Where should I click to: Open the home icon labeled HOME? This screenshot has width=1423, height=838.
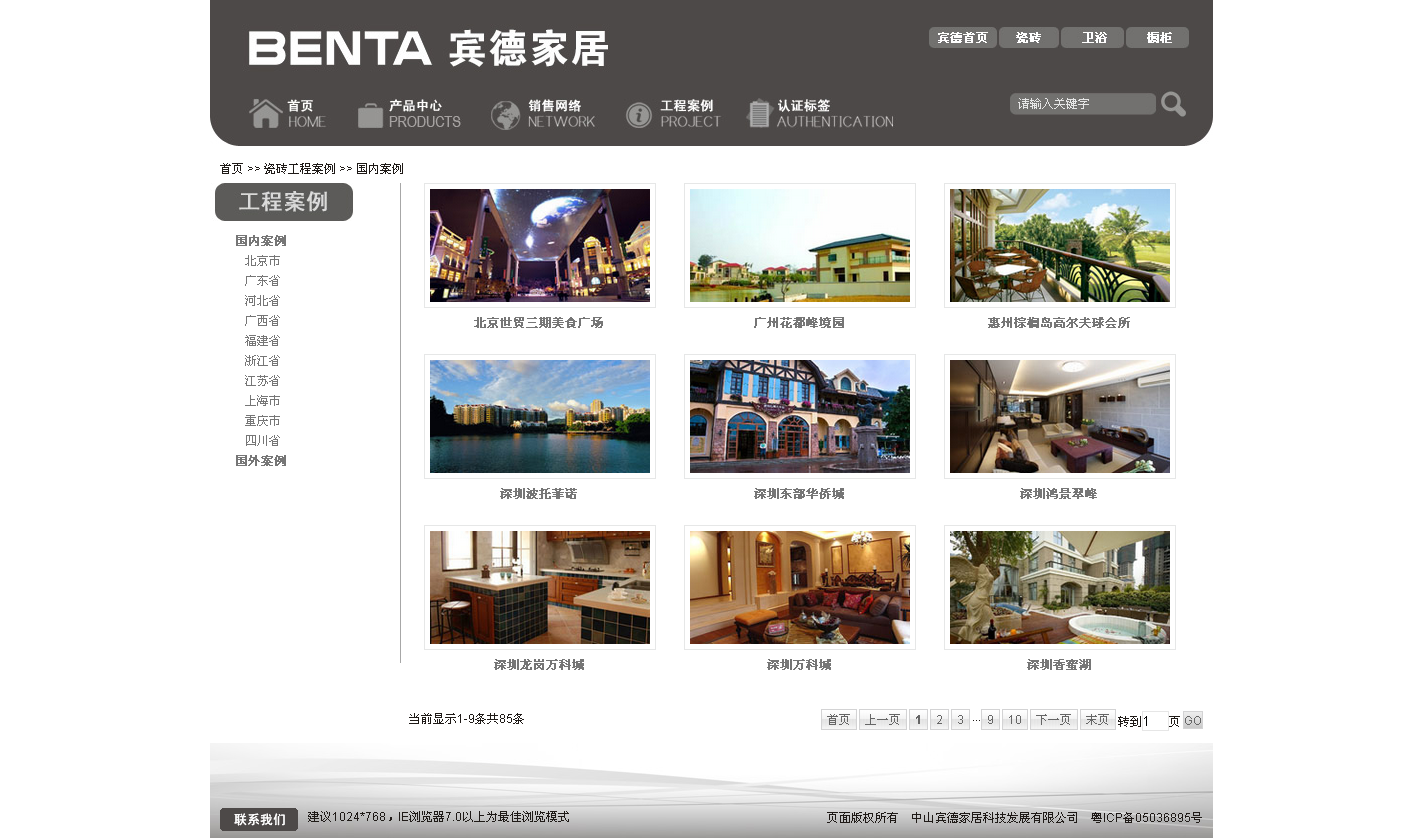point(265,113)
